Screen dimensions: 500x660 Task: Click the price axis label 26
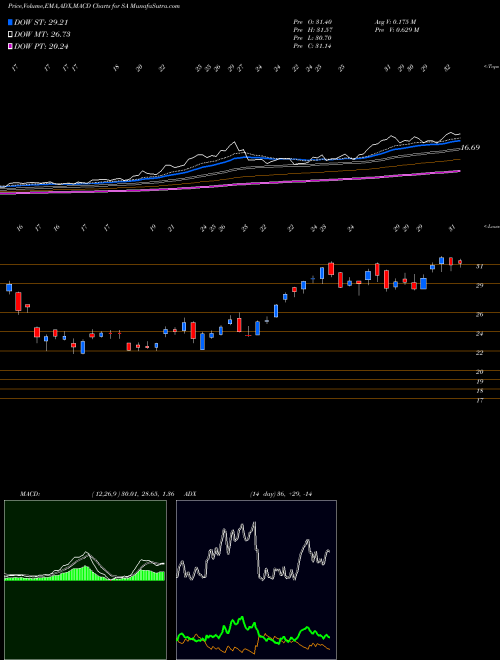[x=479, y=314]
